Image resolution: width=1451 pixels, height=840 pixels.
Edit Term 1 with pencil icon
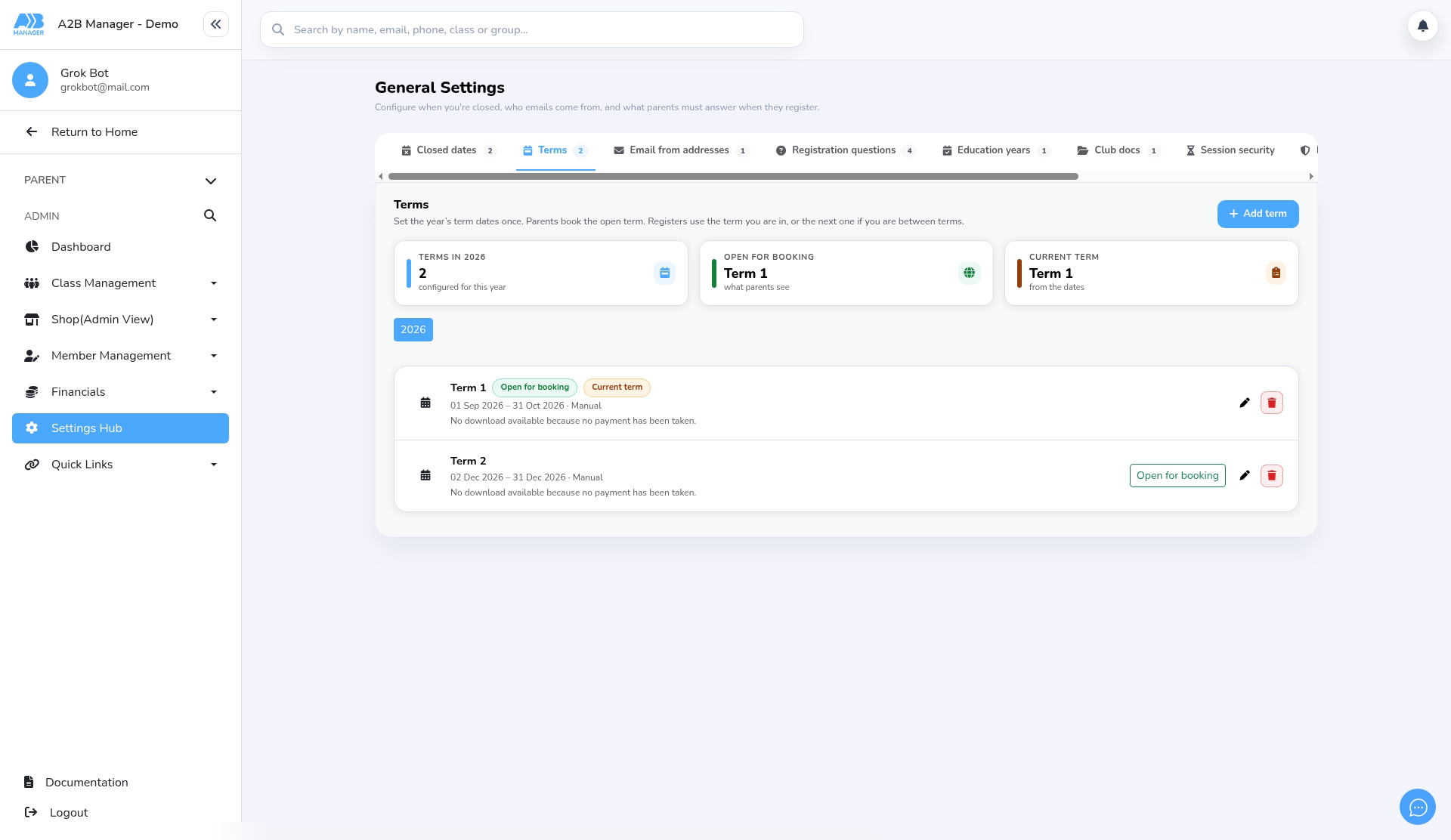(1244, 403)
